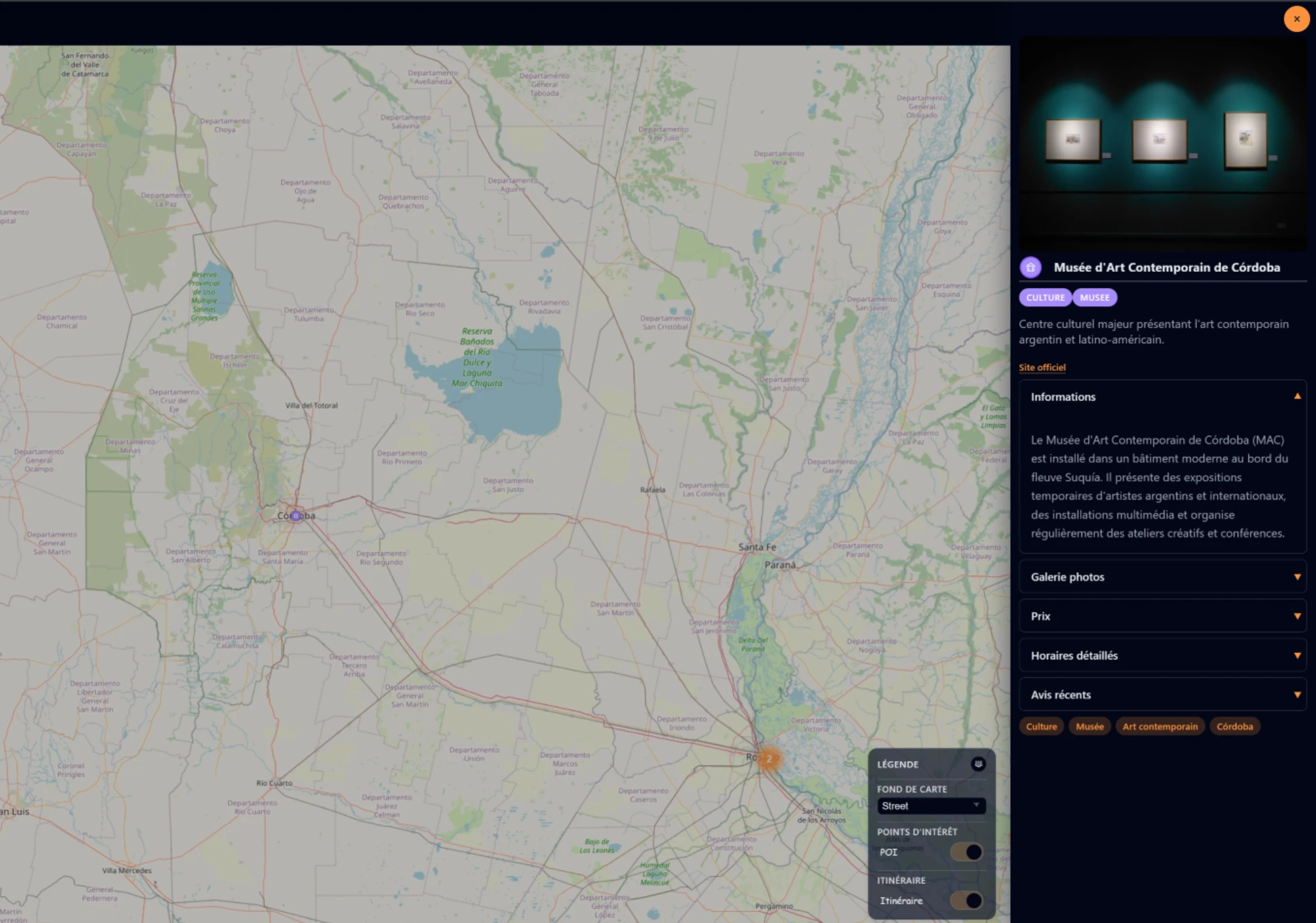Click the orange close panel button
Viewport: 1316px width, 923px height.
[x=1296, y=19]
